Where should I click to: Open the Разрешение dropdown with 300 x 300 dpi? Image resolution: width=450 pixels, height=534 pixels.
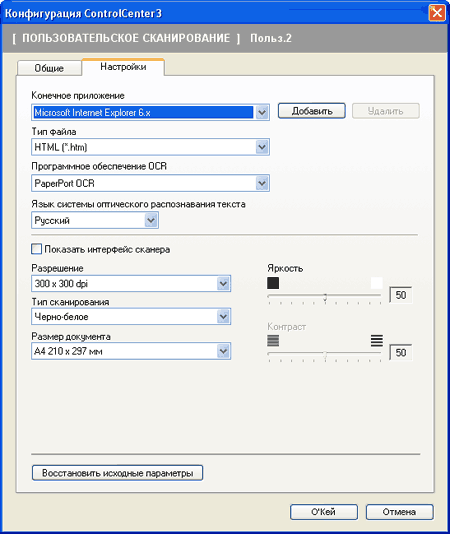[223, 283]
